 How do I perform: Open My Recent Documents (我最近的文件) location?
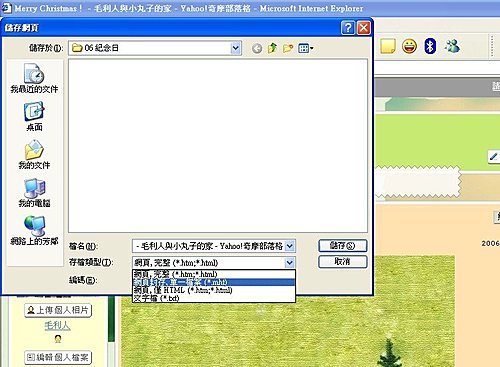coord(34,78)
